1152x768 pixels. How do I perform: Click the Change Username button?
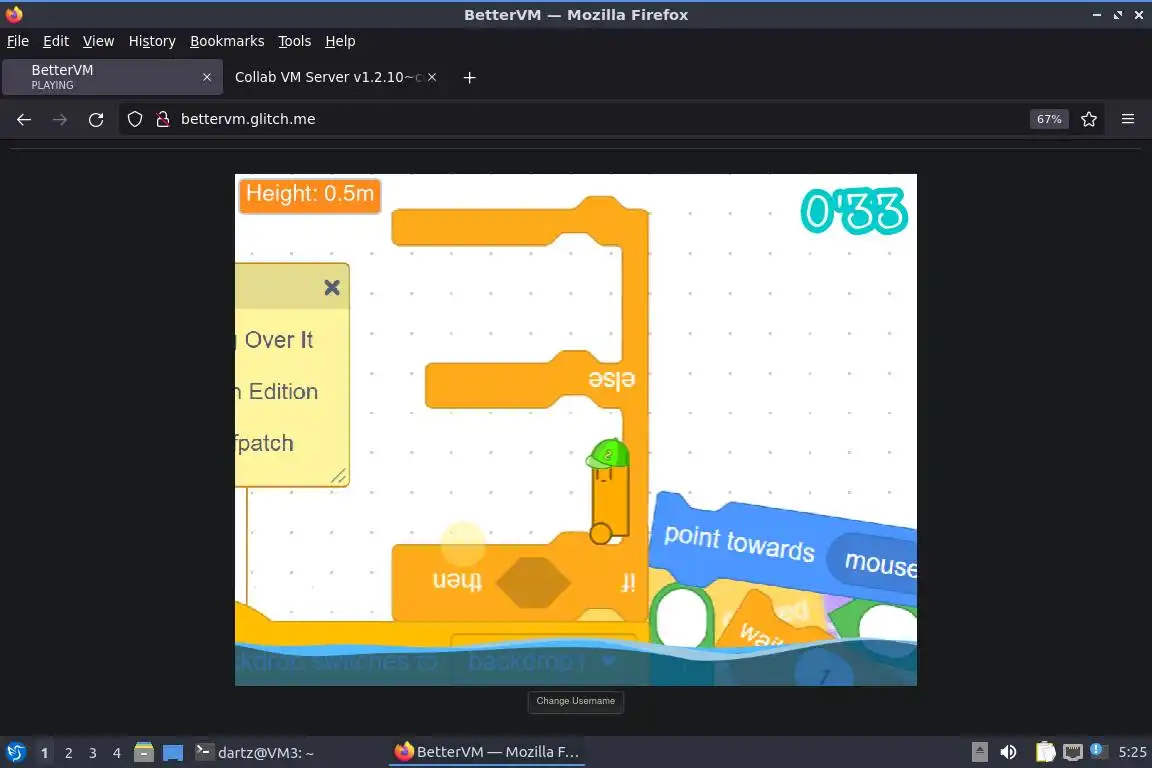click(575, 701)
